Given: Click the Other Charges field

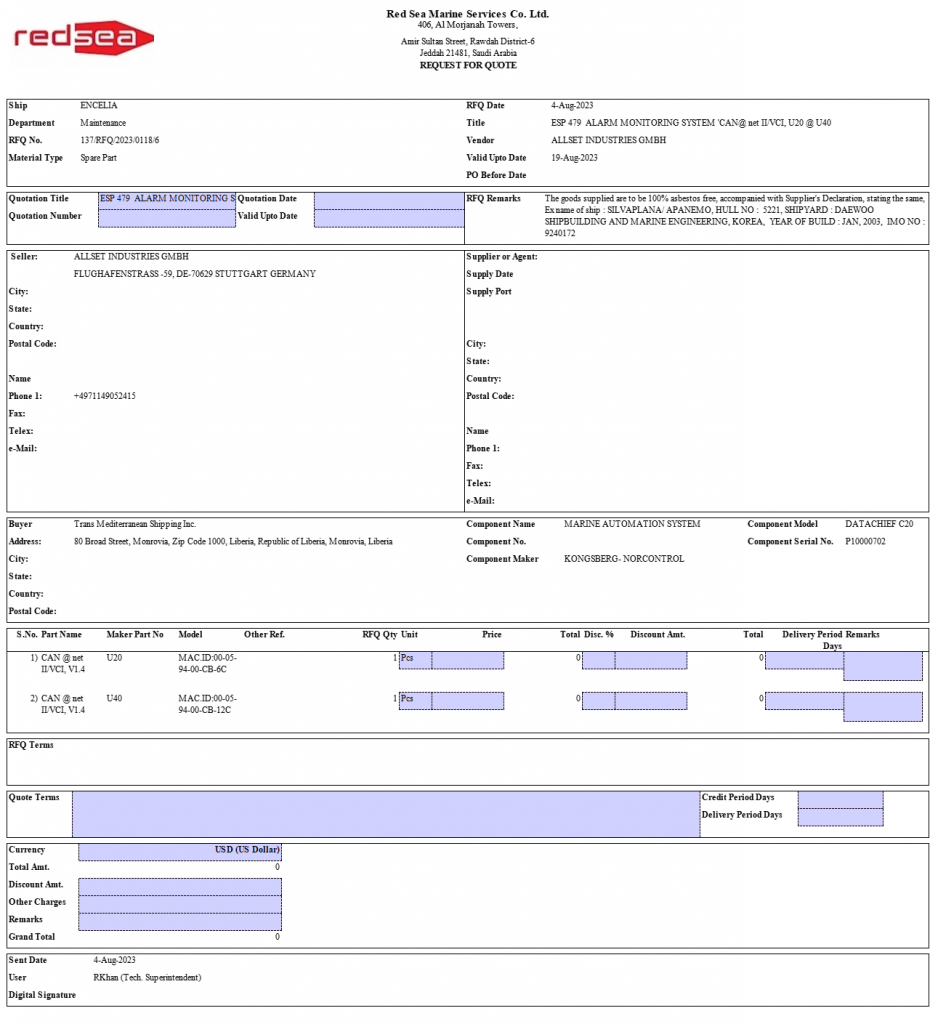Looking at the screenshot, I should point(180,904).
